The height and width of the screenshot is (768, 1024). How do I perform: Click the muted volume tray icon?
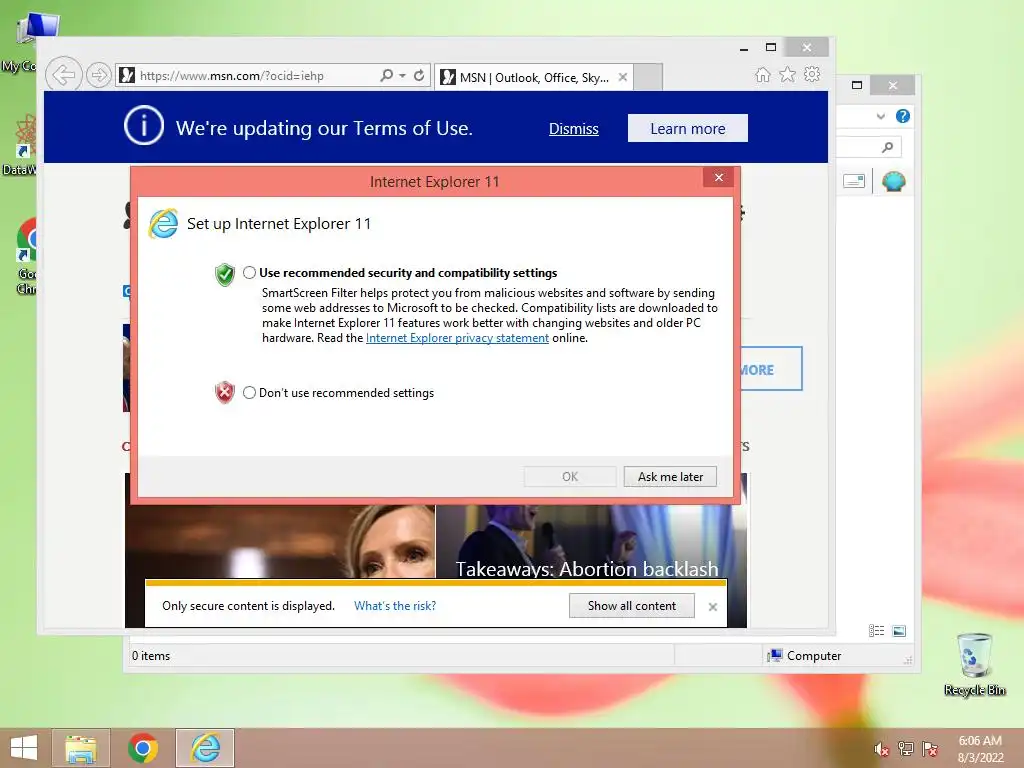tap(881, 749)
